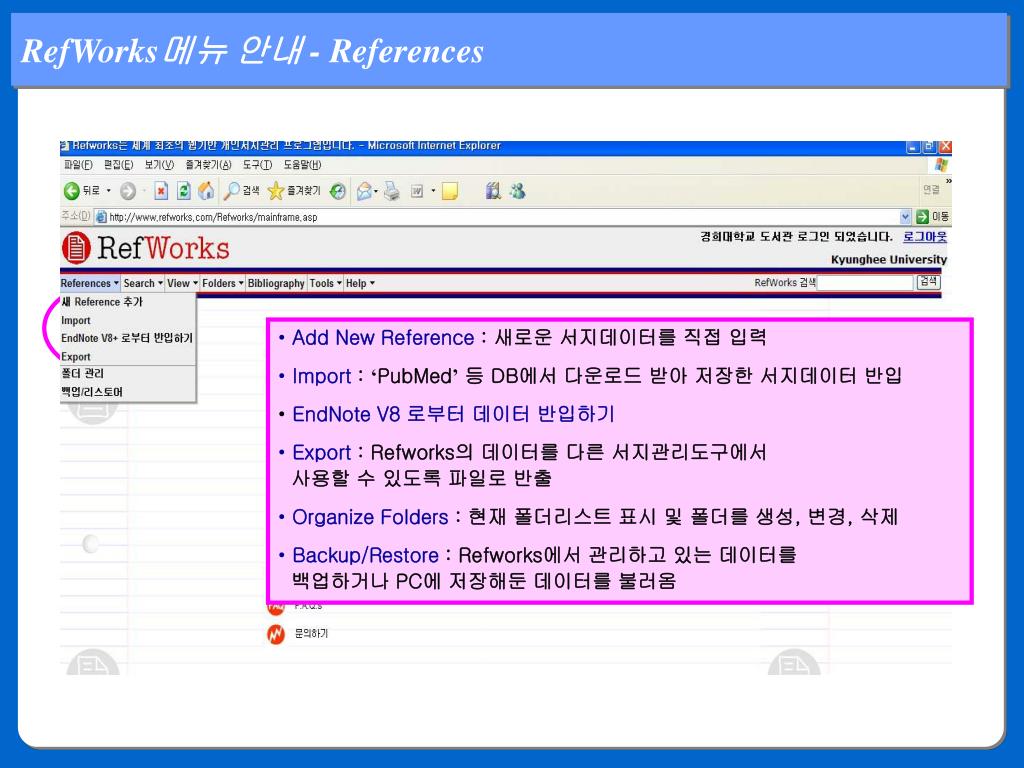Expand the Back button history arrow
The image size is (1024, 768).
[x=108, y=191]
